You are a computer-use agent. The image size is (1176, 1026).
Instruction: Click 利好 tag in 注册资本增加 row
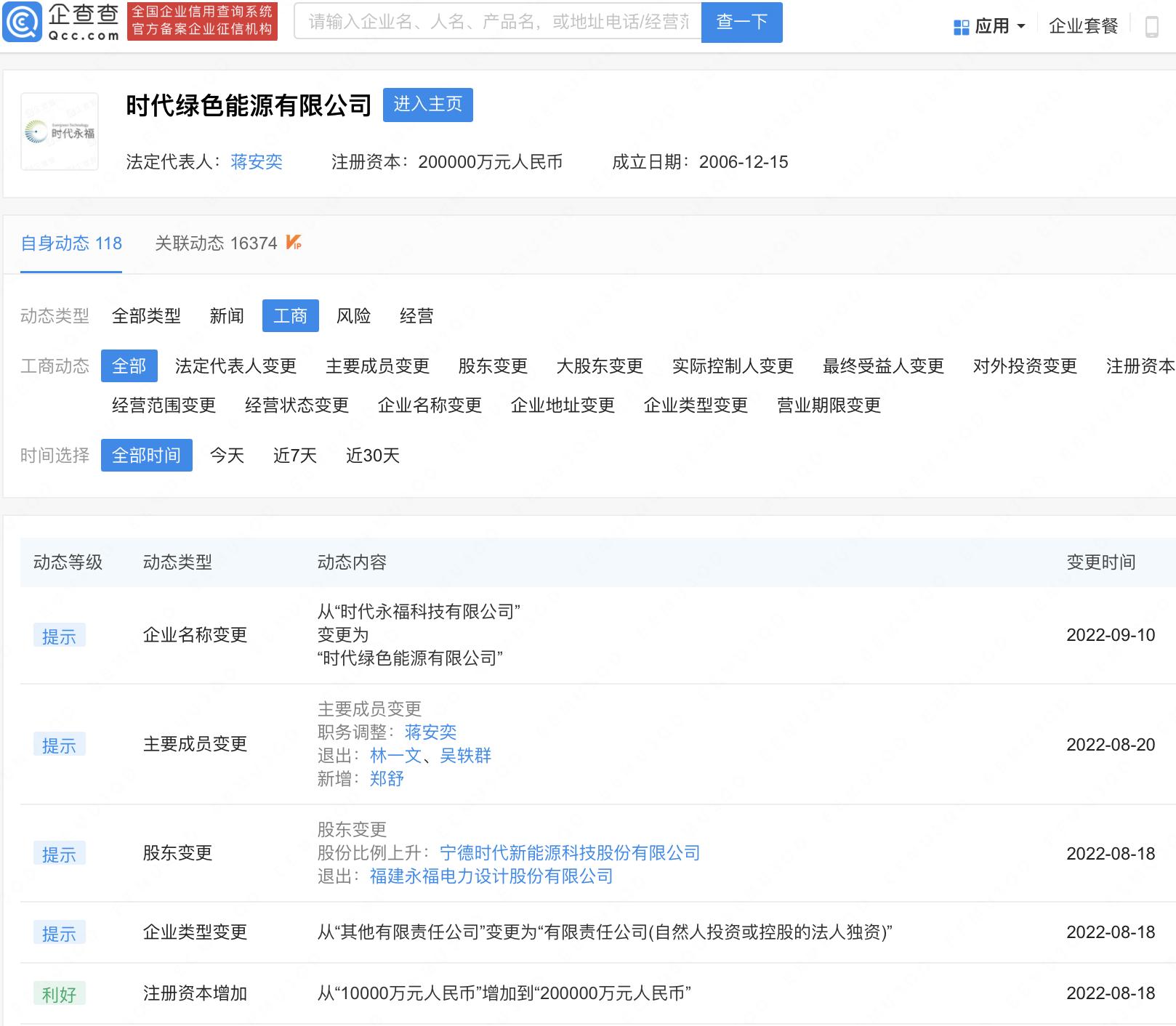pyautogui.click(x=60, y=994)
